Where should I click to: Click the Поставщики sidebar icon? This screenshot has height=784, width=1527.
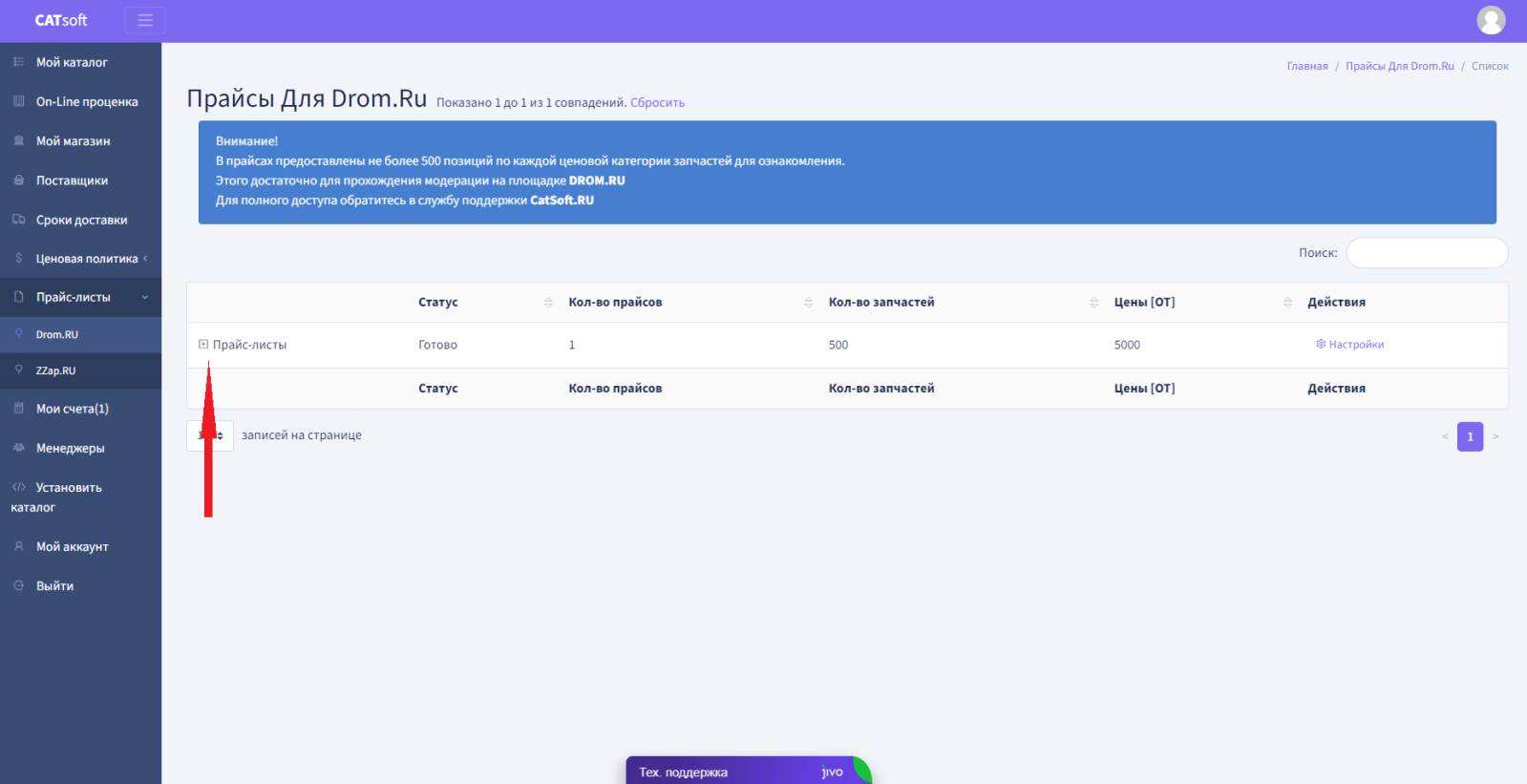(x=18, y=180)
